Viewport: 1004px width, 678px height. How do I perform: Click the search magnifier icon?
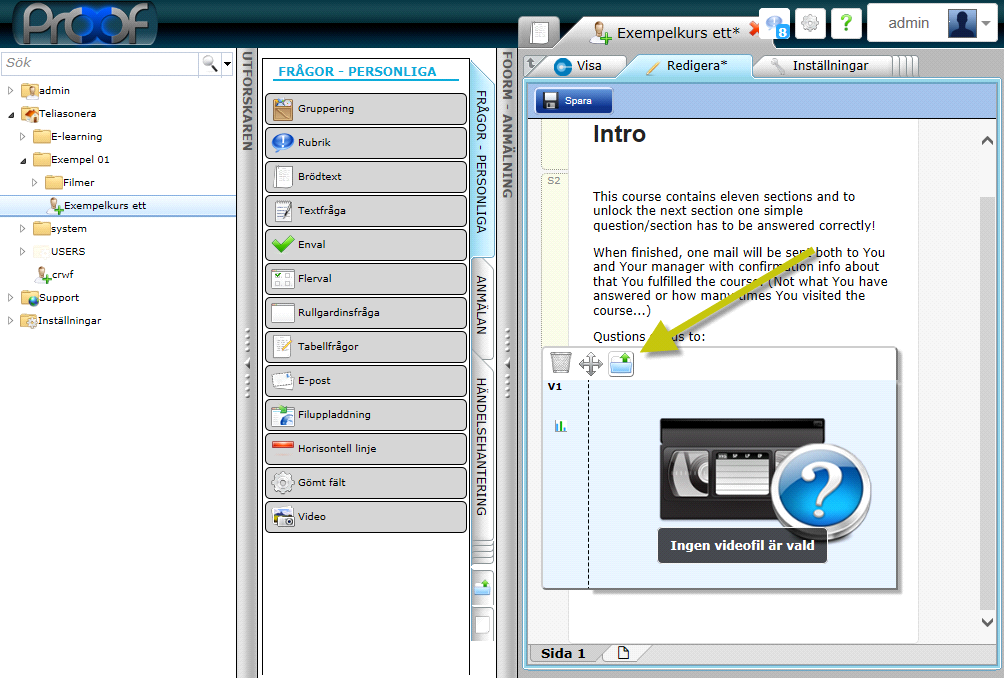pyautogui.click(x=210, y=63)
